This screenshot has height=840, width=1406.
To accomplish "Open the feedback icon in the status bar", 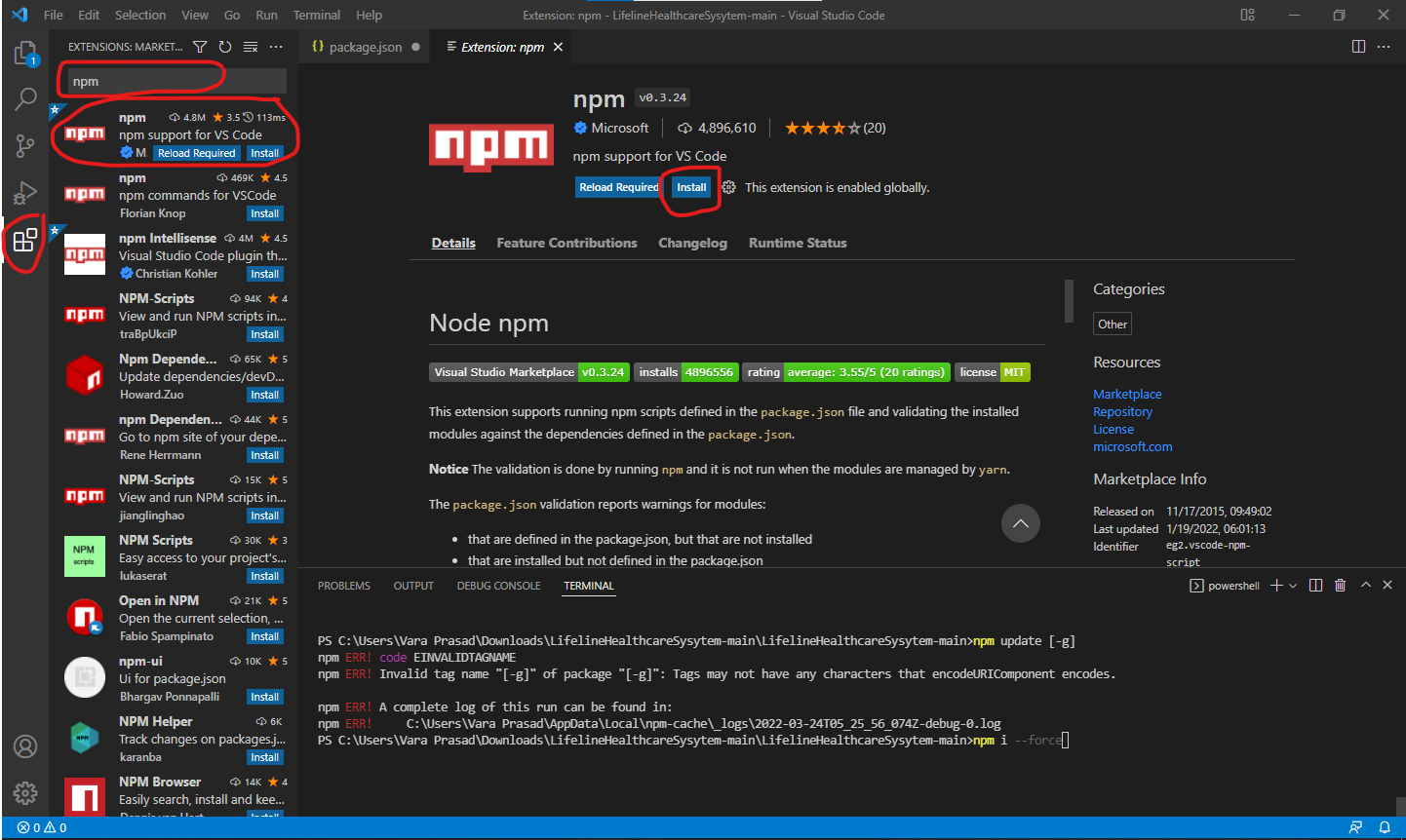I will tap(1355, 827).
